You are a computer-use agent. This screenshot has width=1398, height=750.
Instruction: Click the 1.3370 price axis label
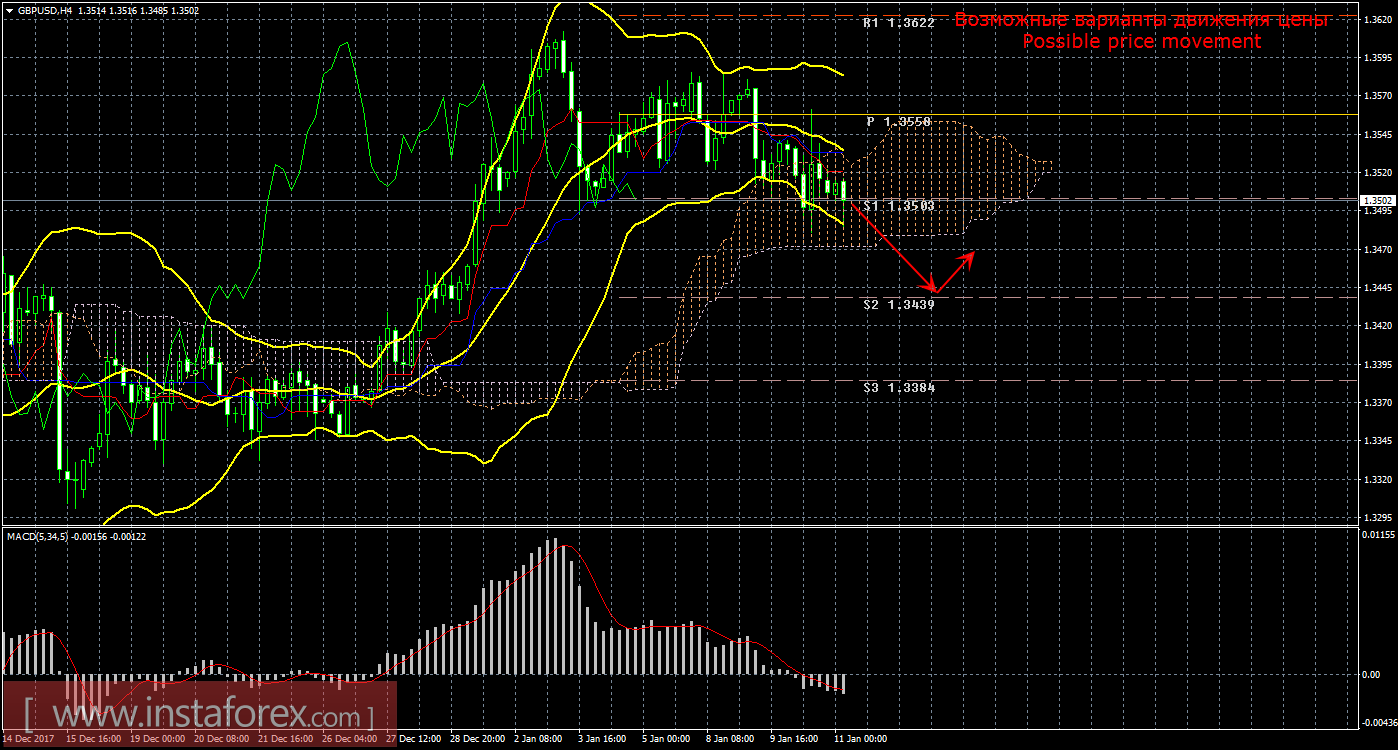[1377, 403]
